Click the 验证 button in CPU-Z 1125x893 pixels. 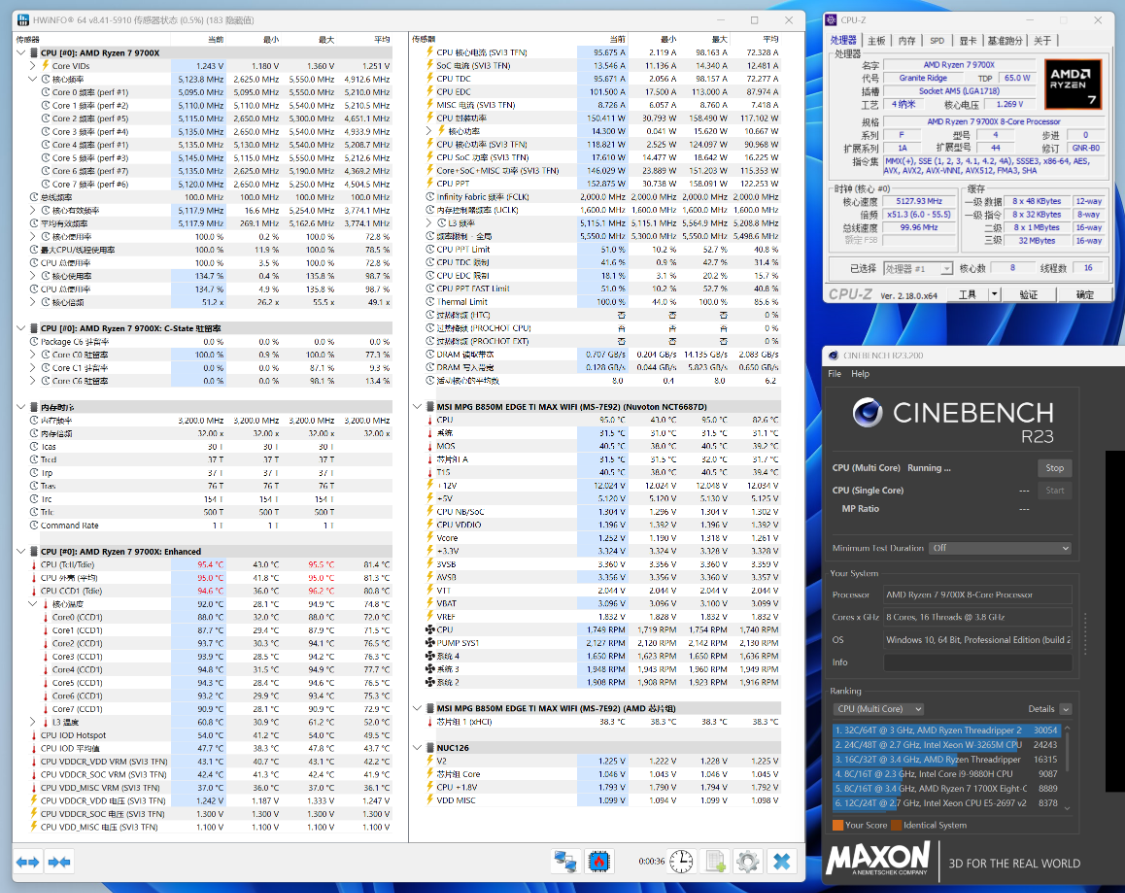pos(1028,295)
